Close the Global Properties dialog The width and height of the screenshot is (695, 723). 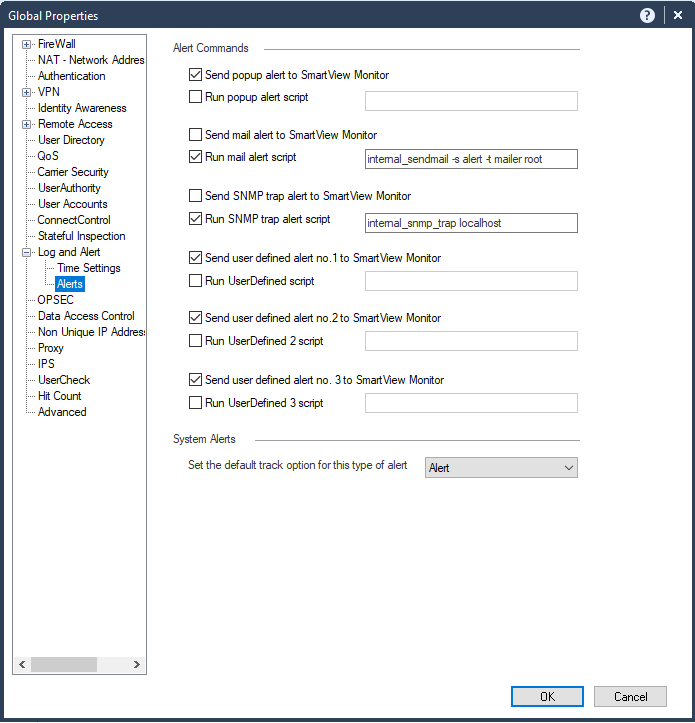pos(677,16)
